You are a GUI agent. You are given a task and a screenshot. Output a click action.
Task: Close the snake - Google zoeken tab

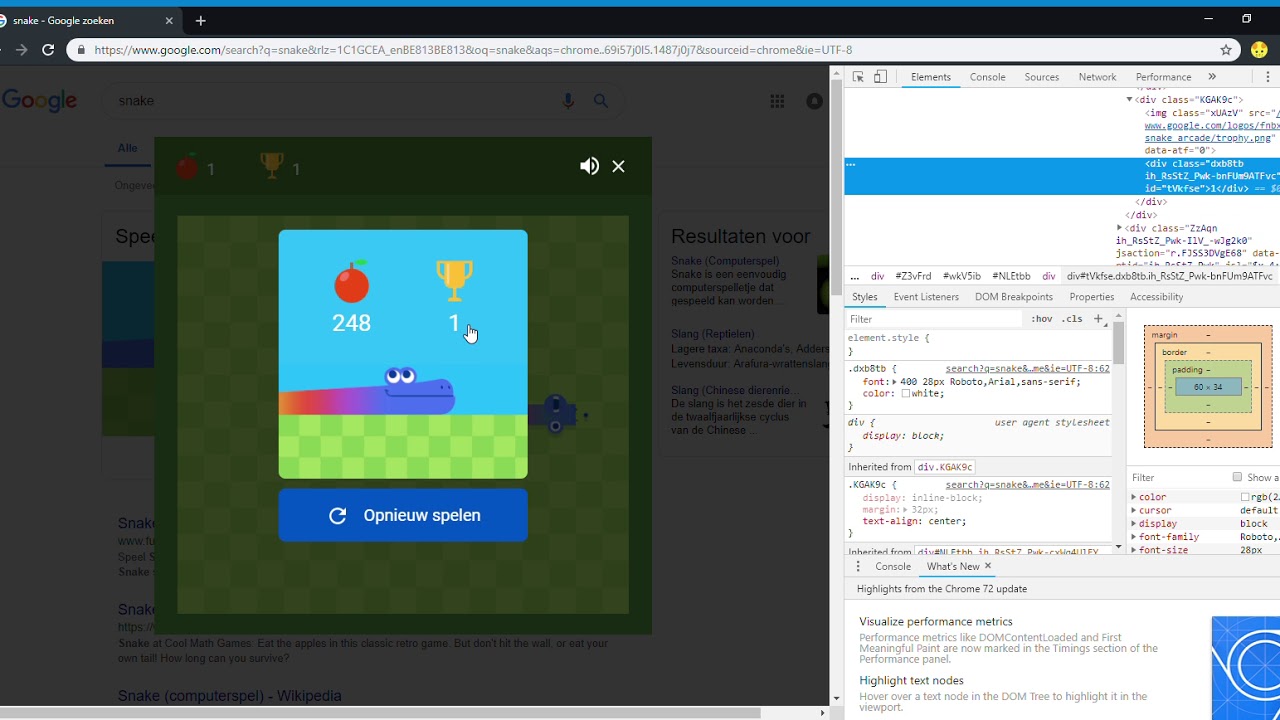tap(169, 20)
